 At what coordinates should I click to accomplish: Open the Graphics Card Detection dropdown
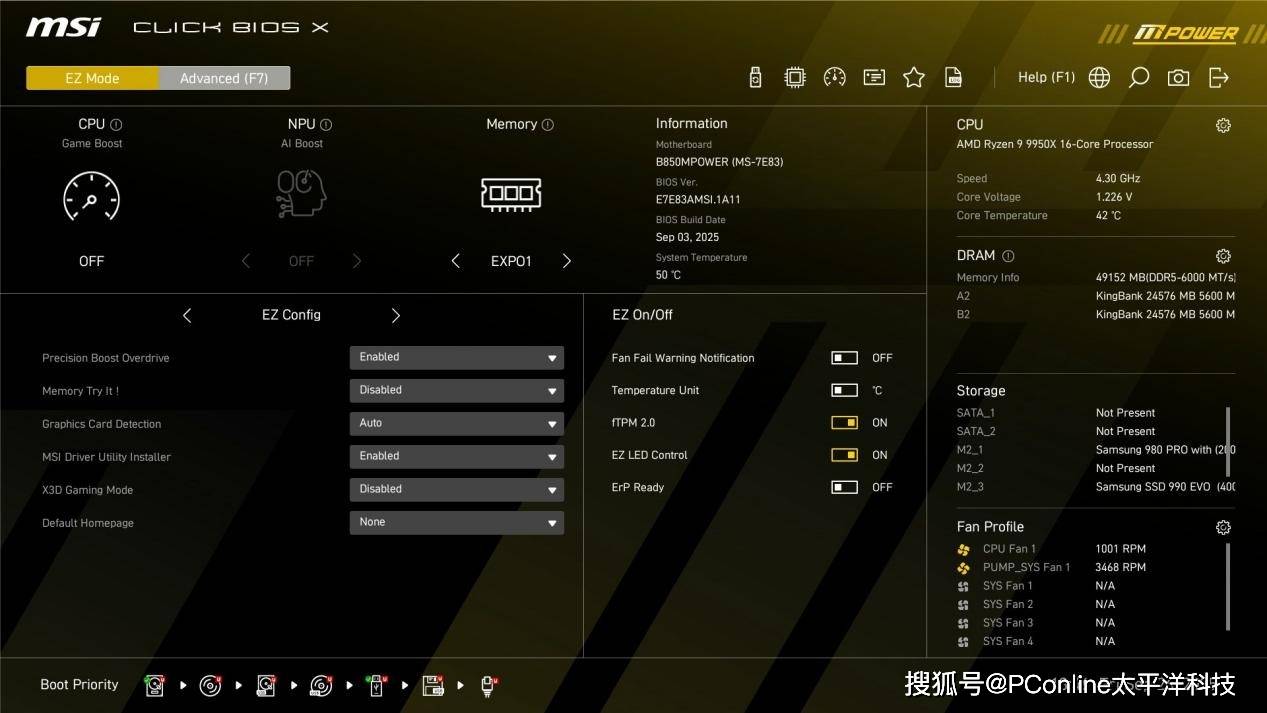click(x=456, y=423)
